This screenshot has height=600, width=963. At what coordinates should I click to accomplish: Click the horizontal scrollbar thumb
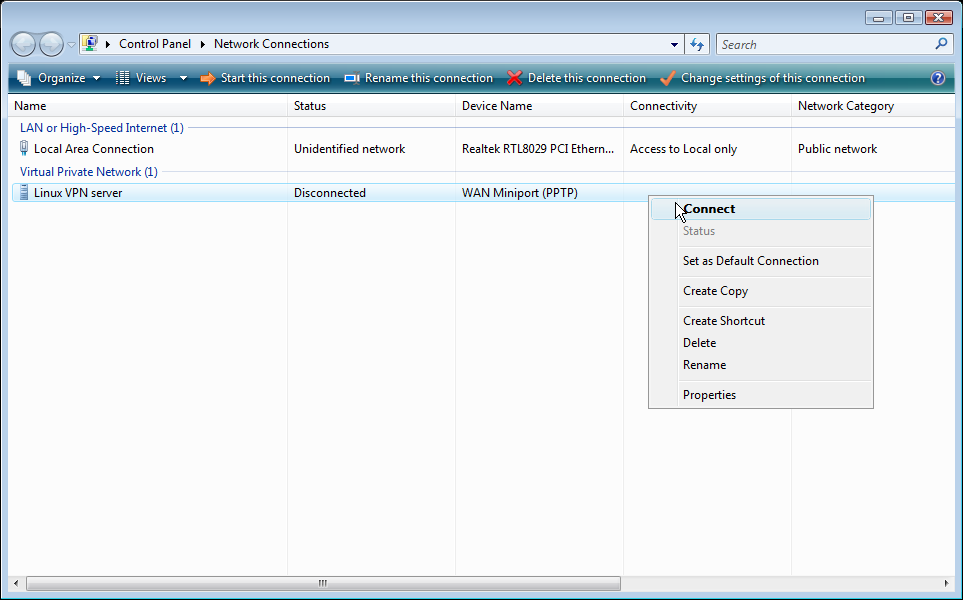[x=323, y=583]
